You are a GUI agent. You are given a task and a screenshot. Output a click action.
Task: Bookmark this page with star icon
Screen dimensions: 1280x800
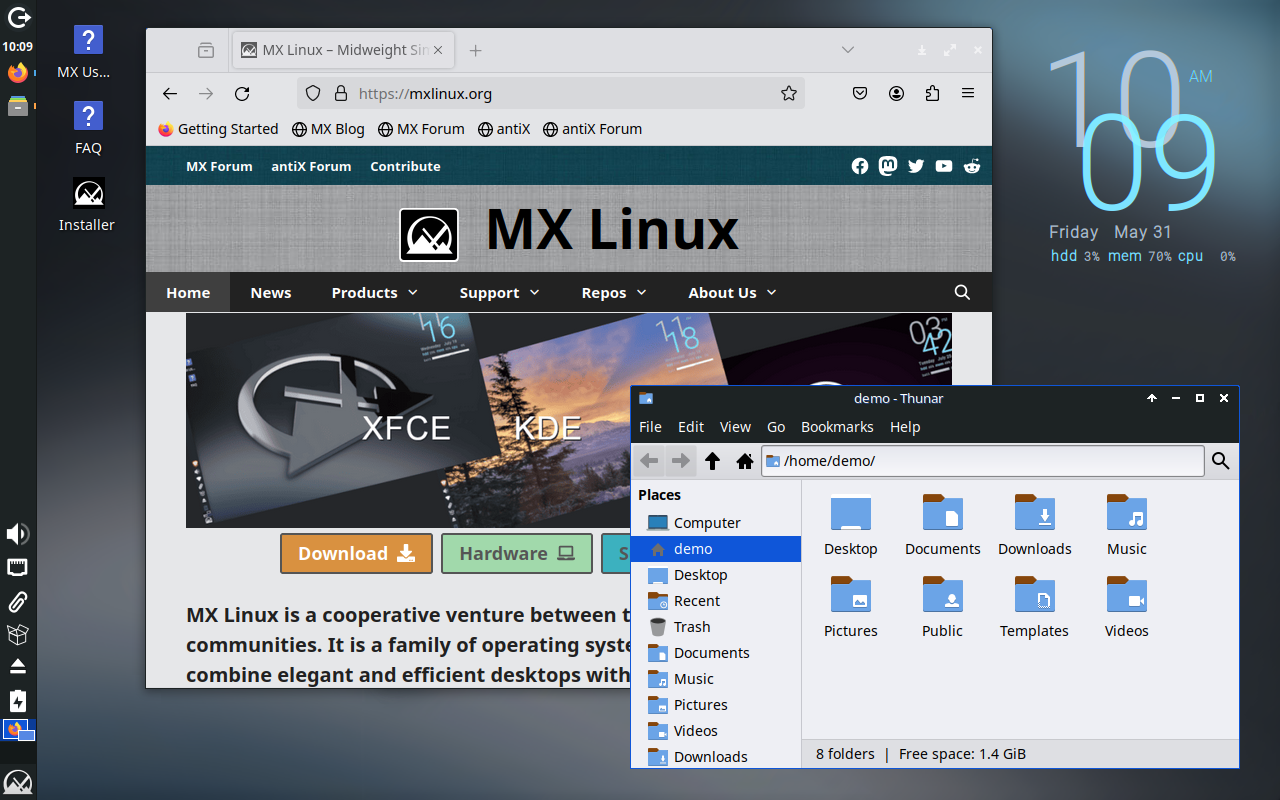(x=788, y=93)
